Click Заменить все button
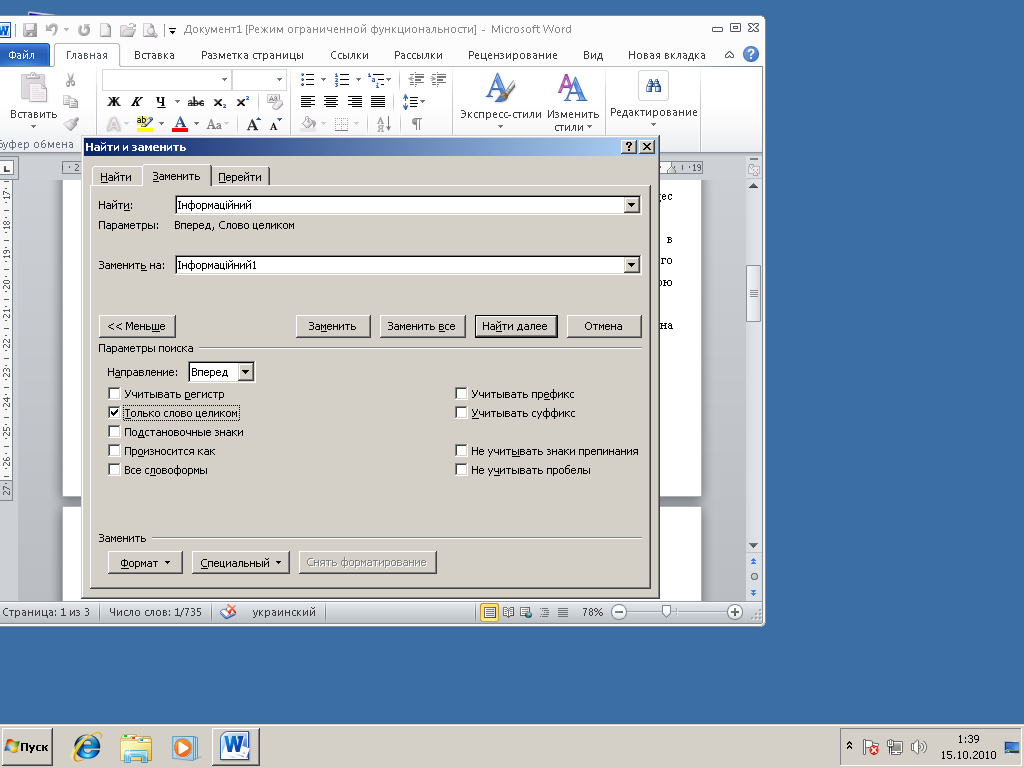The height and width of the screenshot is (768, 1024). 421,326
